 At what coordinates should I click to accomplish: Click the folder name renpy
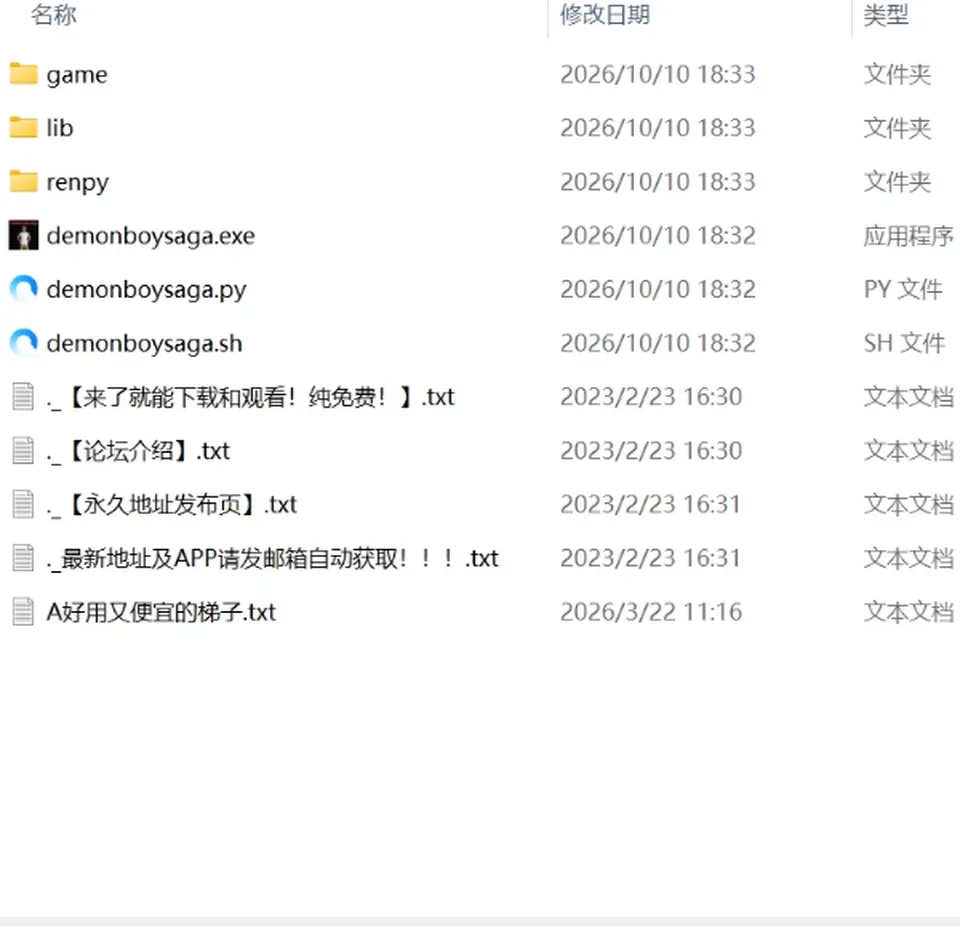[x=78, y=182]
